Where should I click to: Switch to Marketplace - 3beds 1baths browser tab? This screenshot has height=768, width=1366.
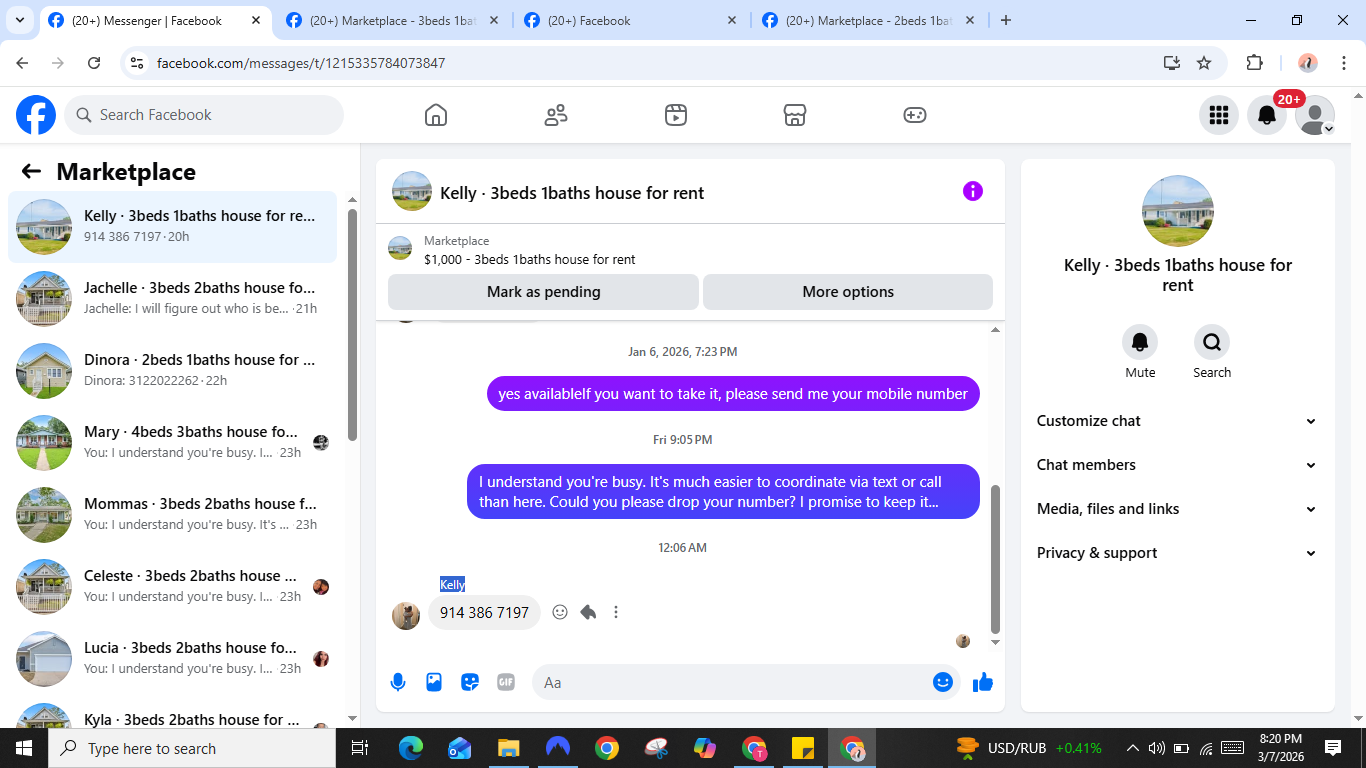(x=391, y=20)
